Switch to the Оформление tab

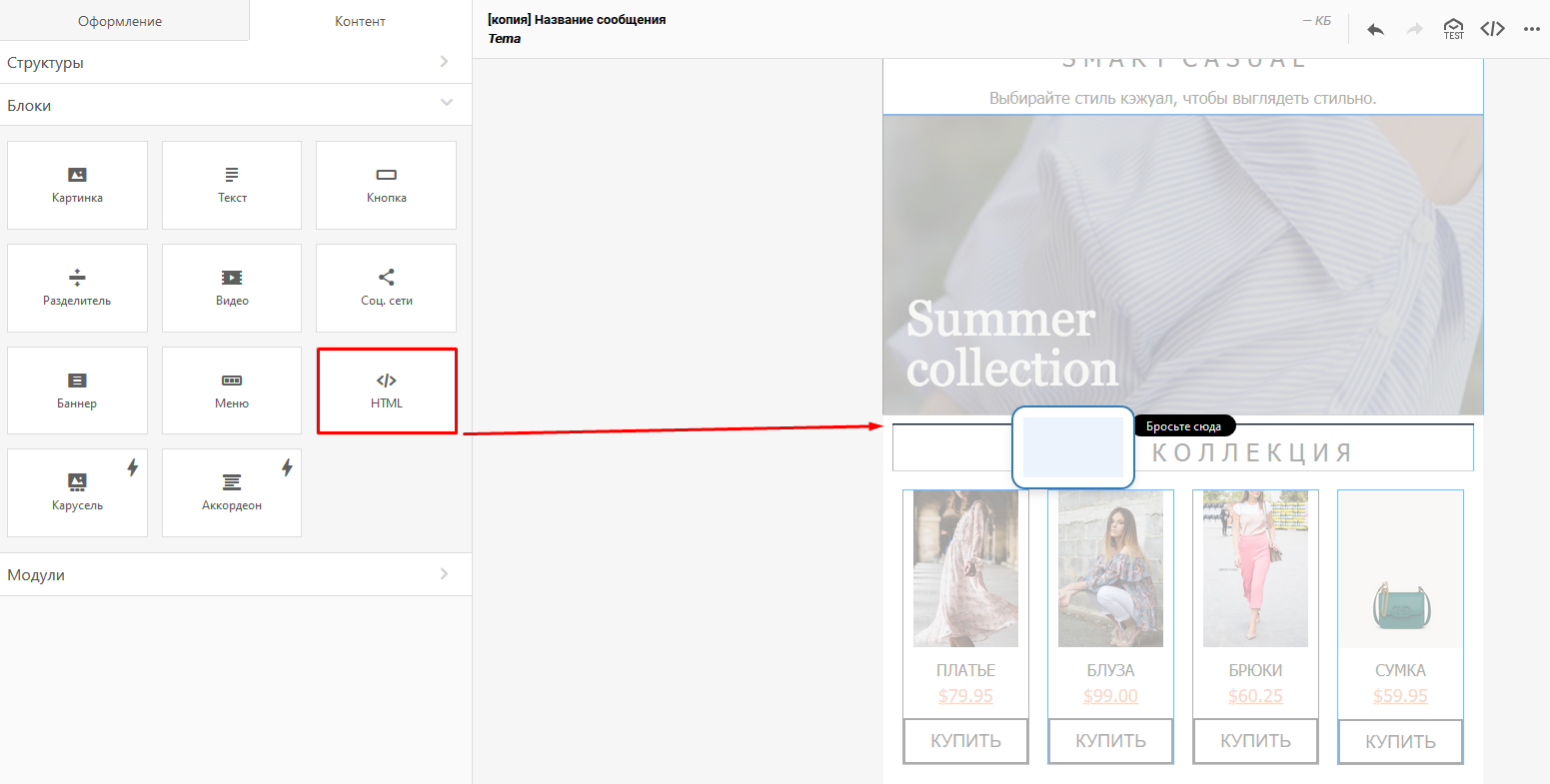[x=125, y=21]
